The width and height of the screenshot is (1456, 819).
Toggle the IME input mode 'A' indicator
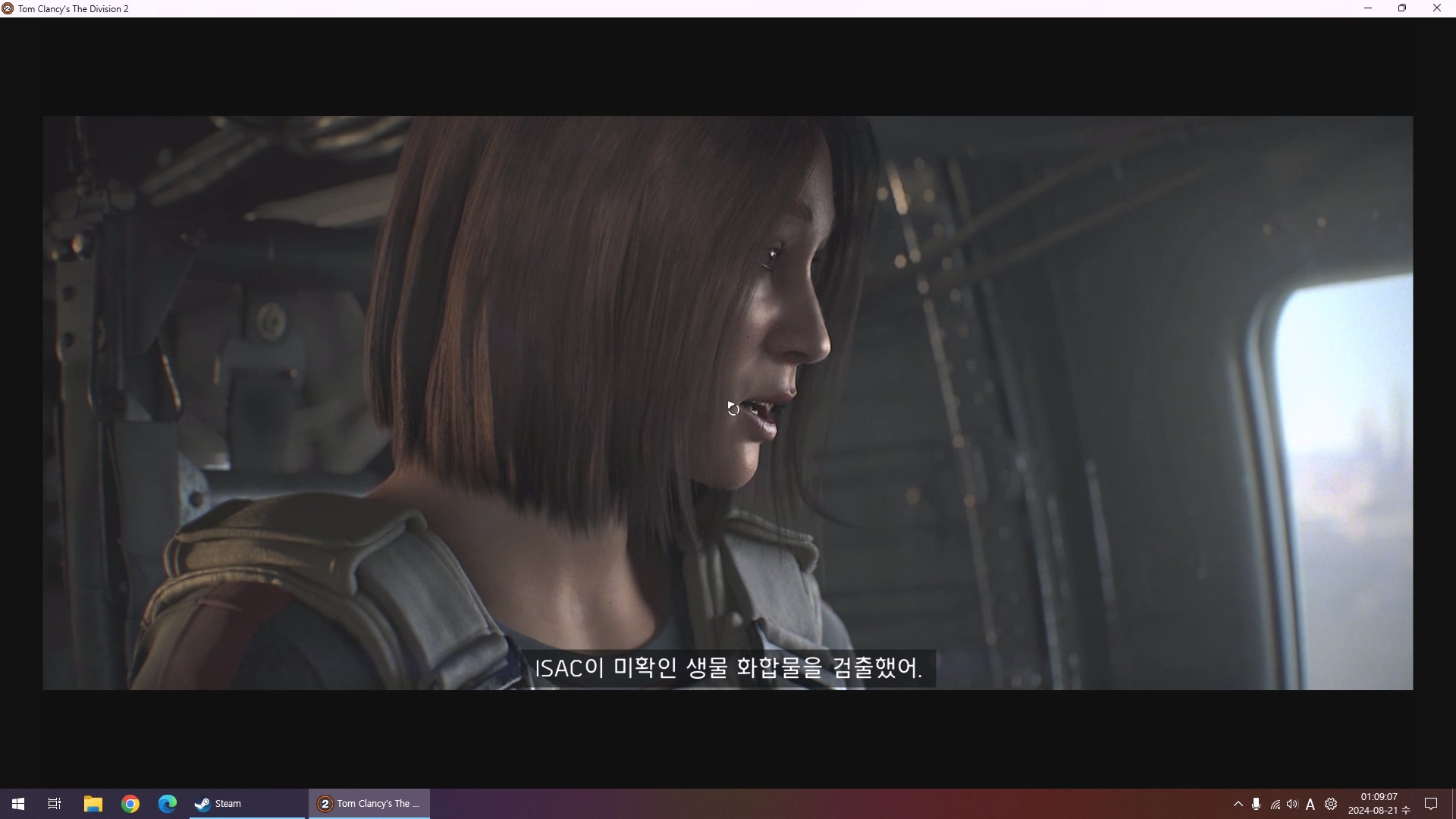point(1310,805)
